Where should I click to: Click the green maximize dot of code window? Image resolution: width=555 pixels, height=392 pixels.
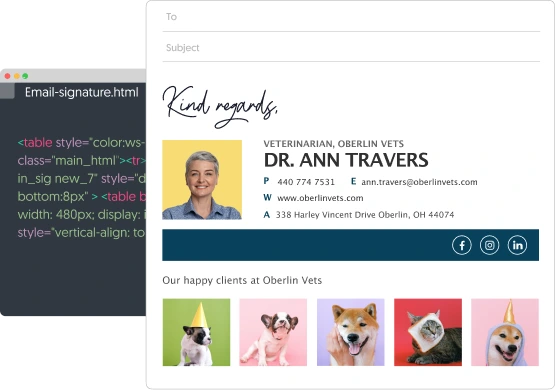pyautogui.click(x=25, y=76)
